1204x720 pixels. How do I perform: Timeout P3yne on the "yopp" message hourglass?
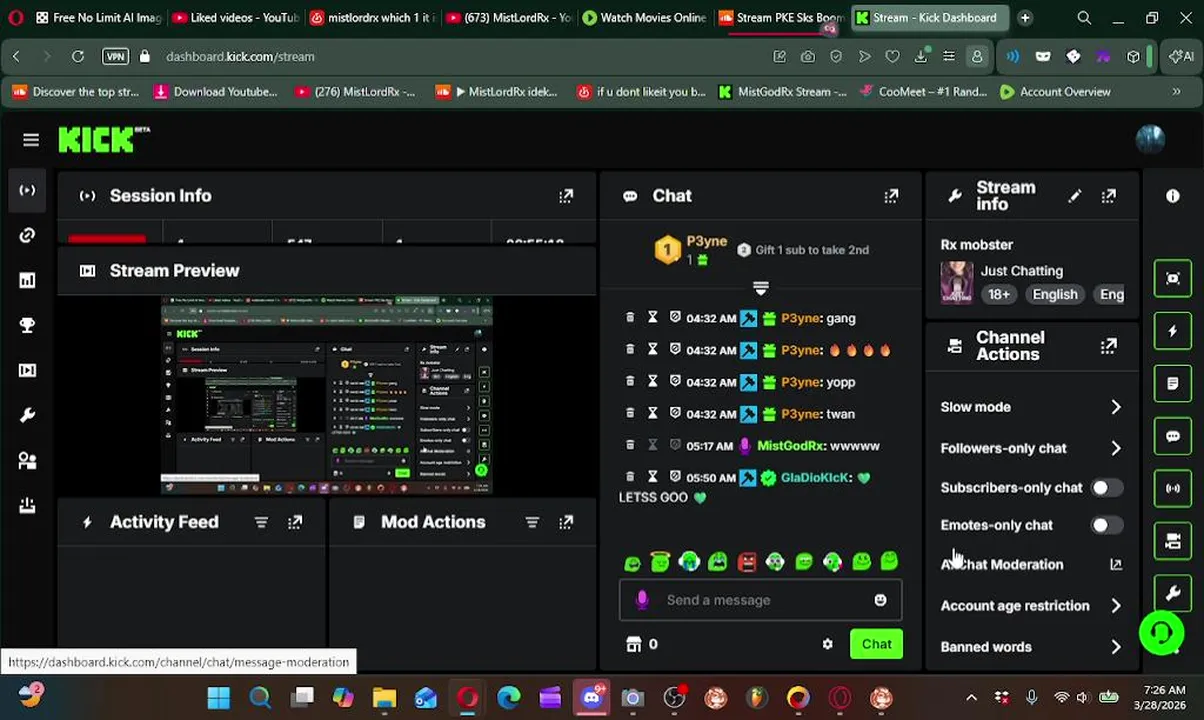[x=653, y=382]
